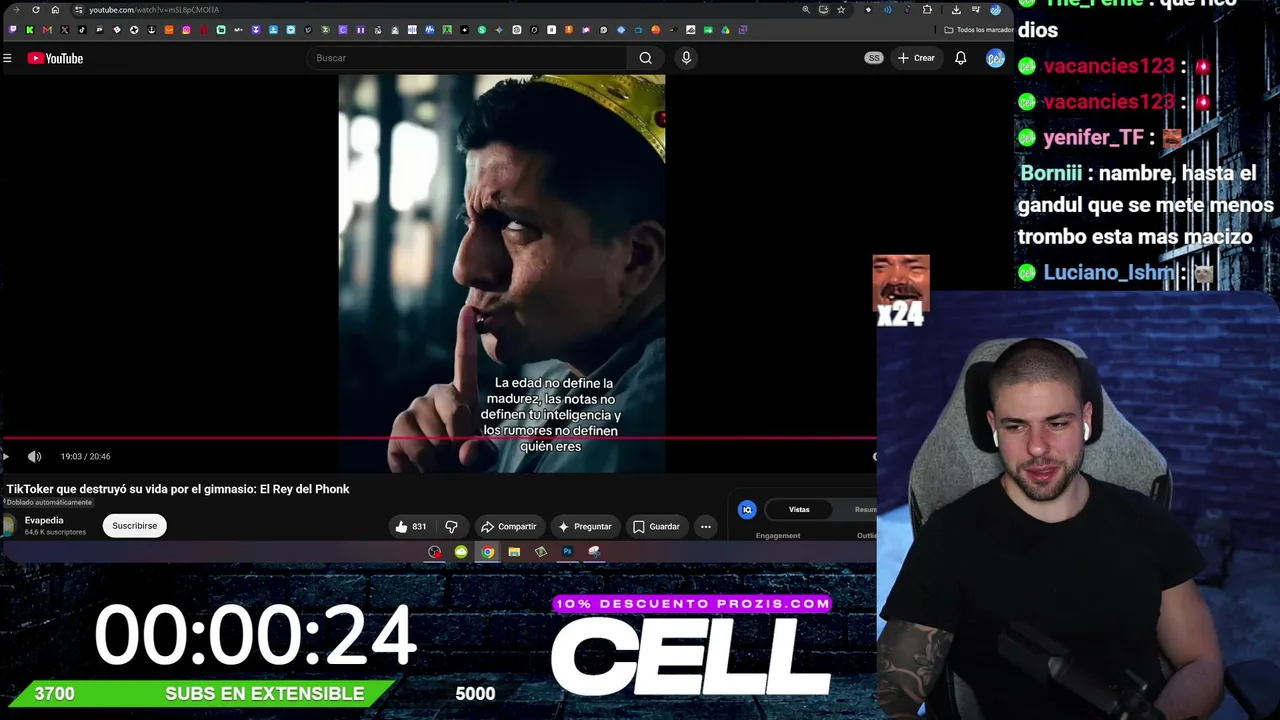Image resolution: width=1280 pixels, height=720 pixels.
Task: Share the video with Compartir
Action: [508, 526]
